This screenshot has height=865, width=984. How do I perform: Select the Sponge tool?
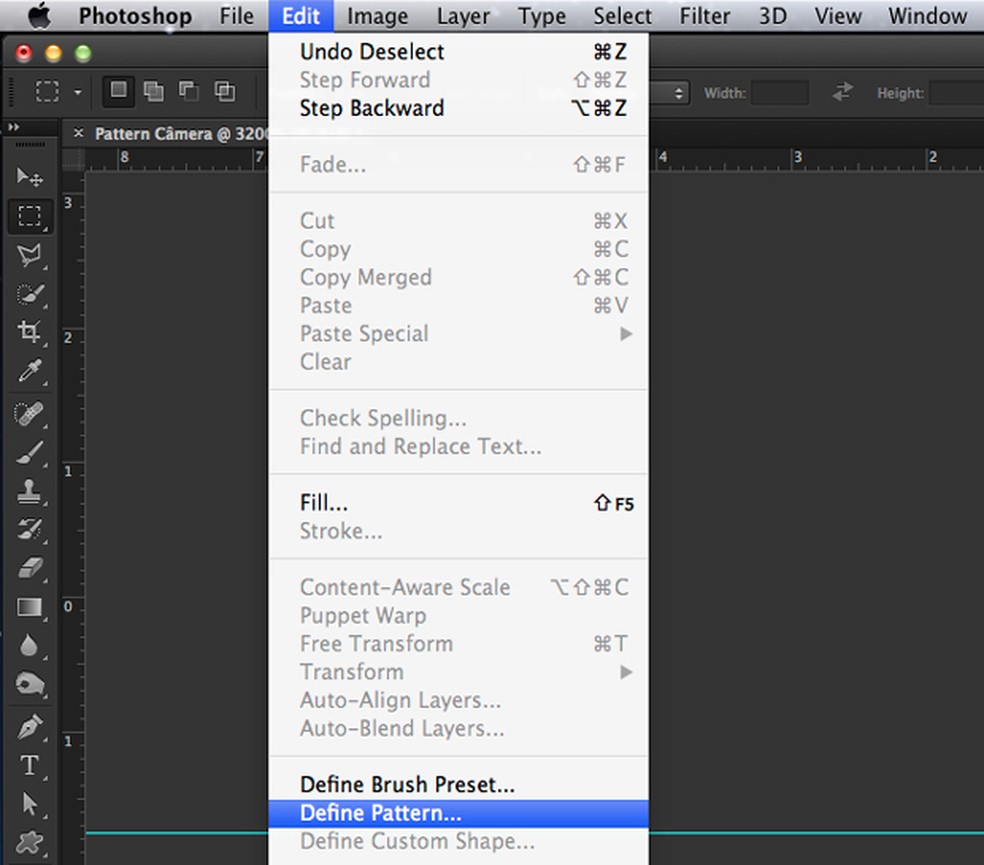(x=29, y=685)
